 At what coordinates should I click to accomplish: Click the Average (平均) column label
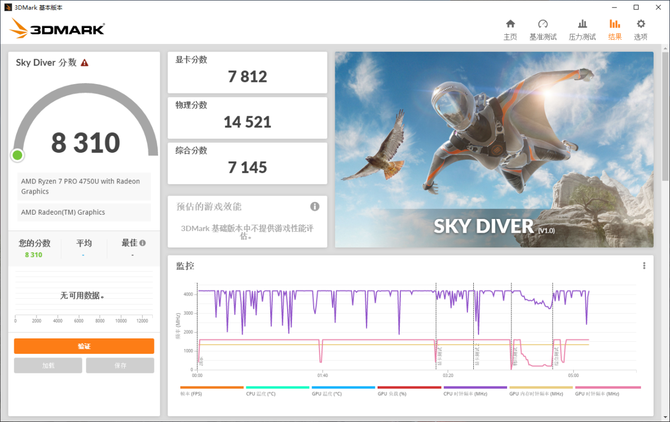84,243
